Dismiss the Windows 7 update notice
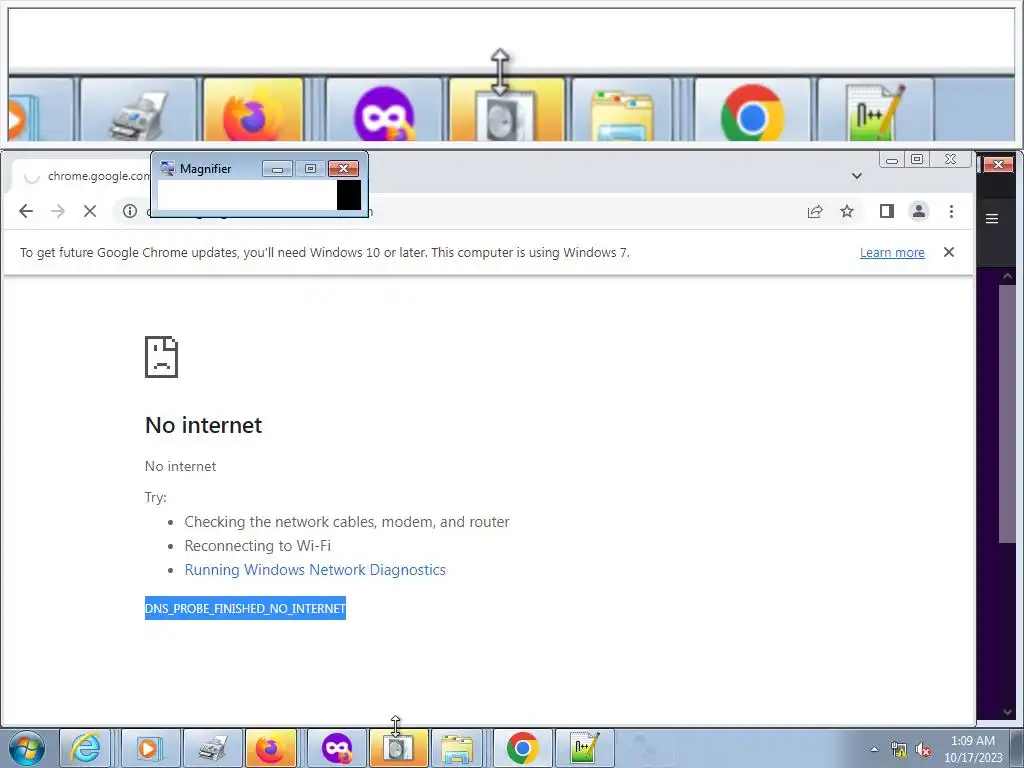Screen dimensions: 1024x768 [x=949, y=252]
